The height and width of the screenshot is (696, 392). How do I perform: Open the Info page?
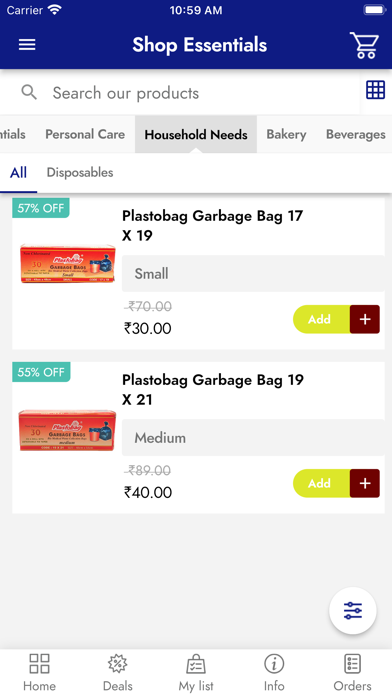274,672
